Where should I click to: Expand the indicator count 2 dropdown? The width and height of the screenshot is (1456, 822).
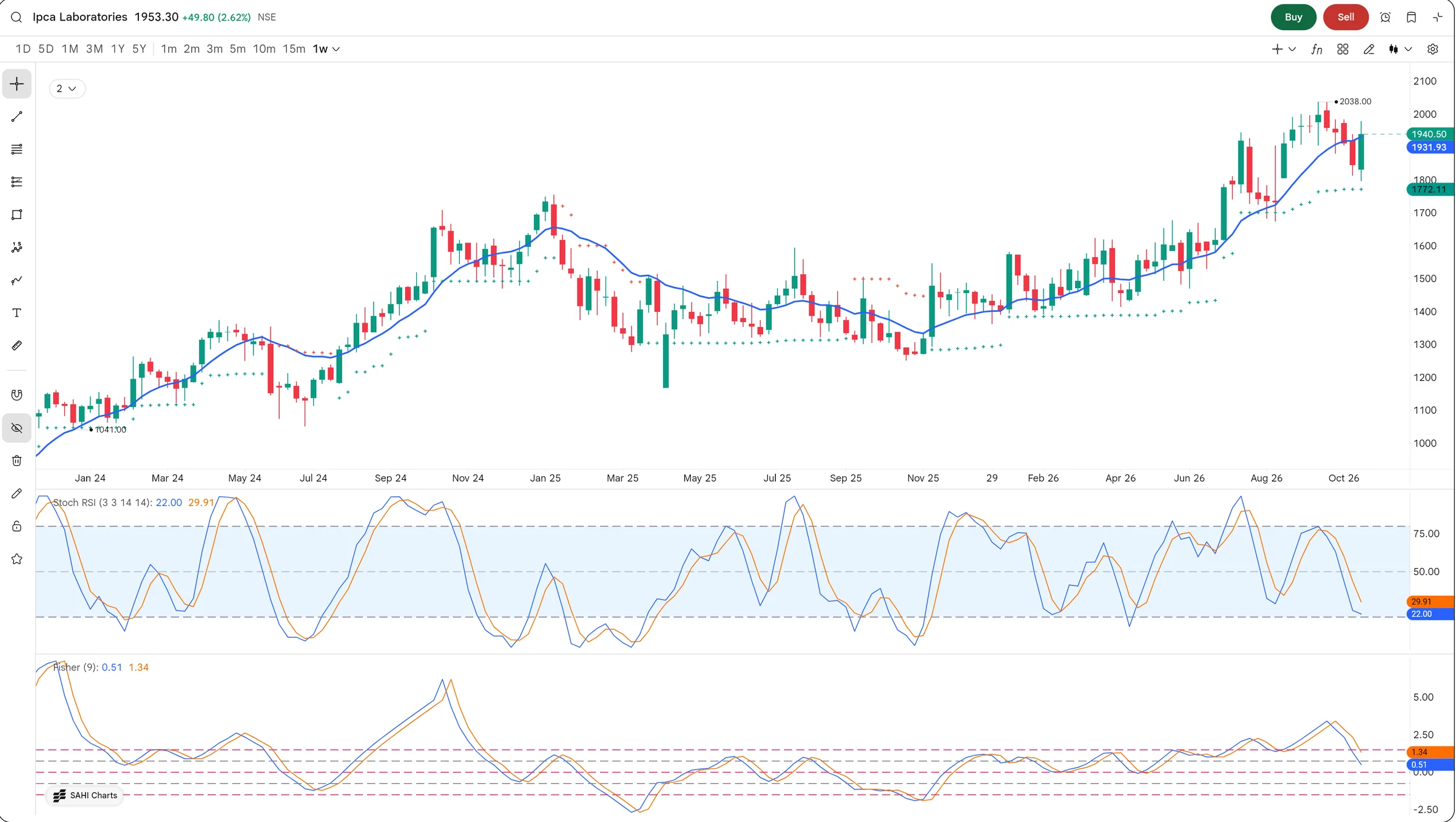coord(67,89)
